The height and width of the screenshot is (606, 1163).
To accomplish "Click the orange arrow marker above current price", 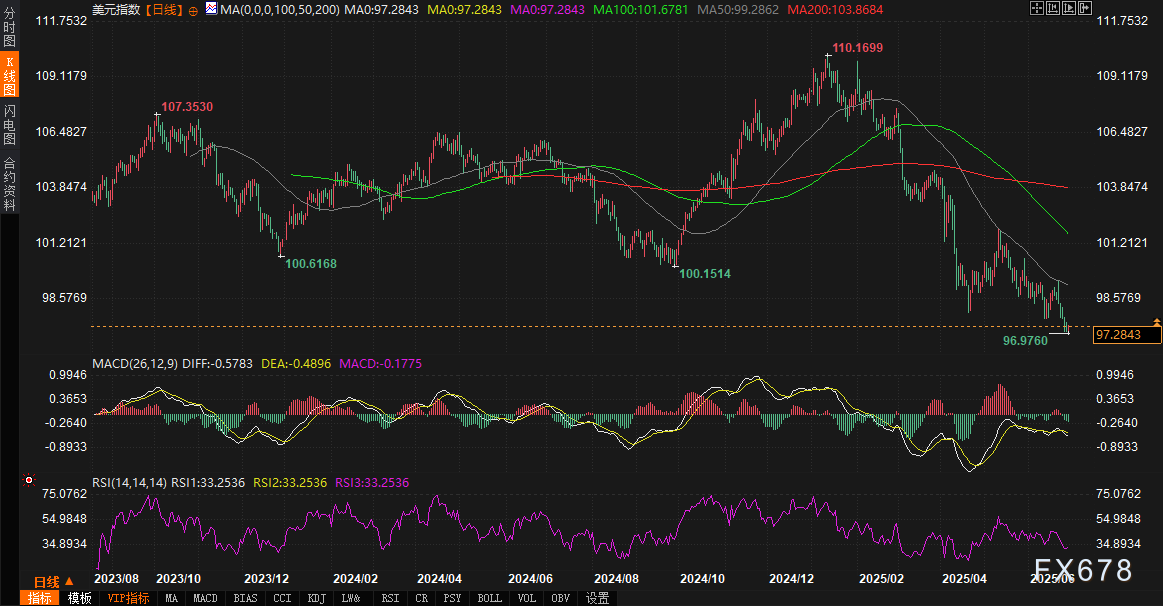I will [x=1156, y=321].
